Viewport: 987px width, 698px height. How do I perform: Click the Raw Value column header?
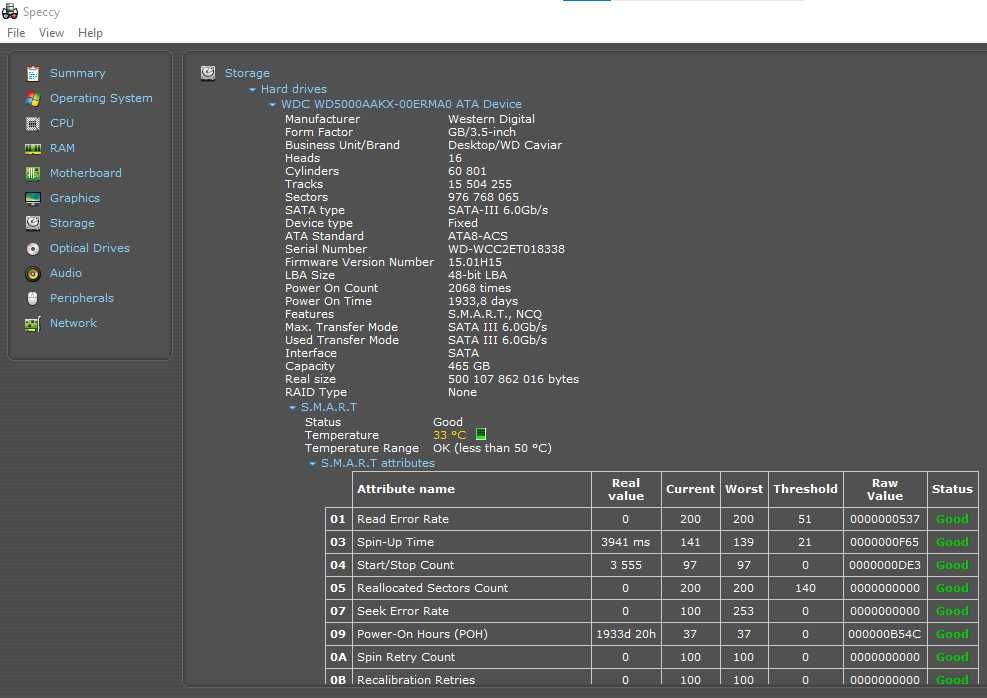pos(884,489)
